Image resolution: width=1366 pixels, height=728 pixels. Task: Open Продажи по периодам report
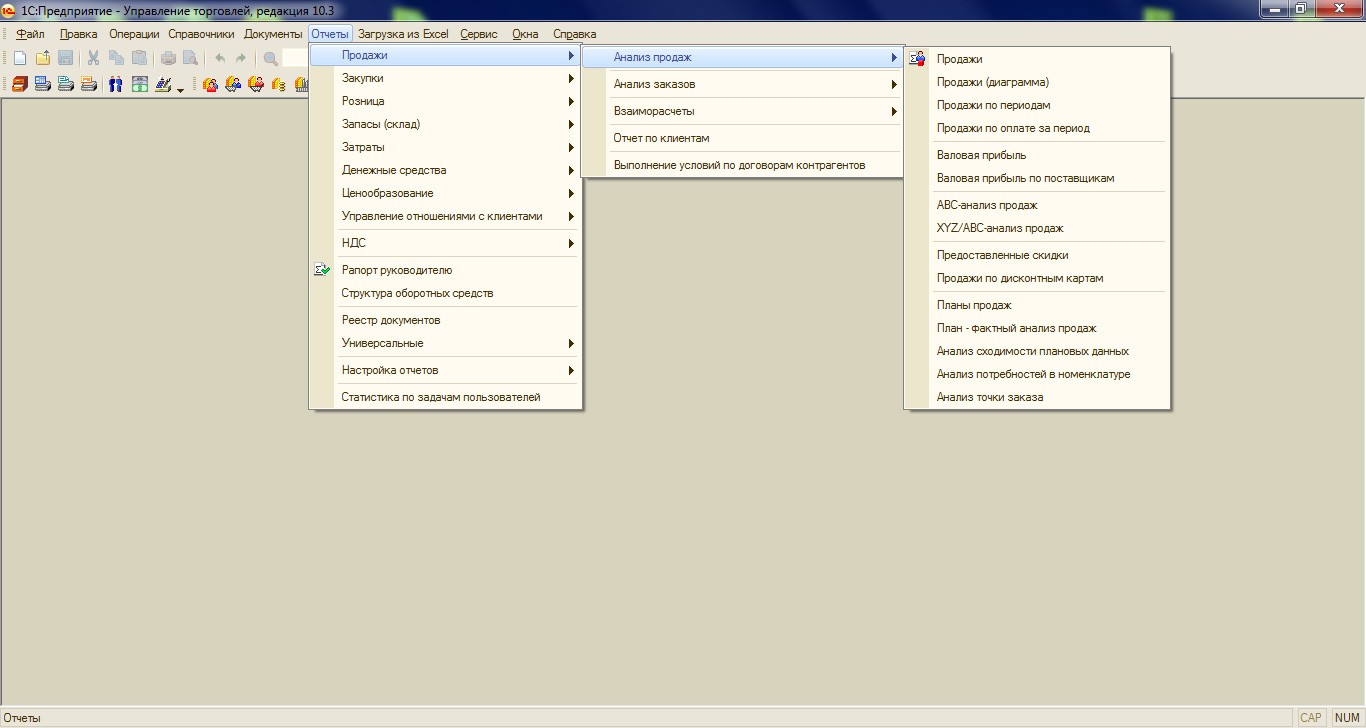tap(1037, 105)
